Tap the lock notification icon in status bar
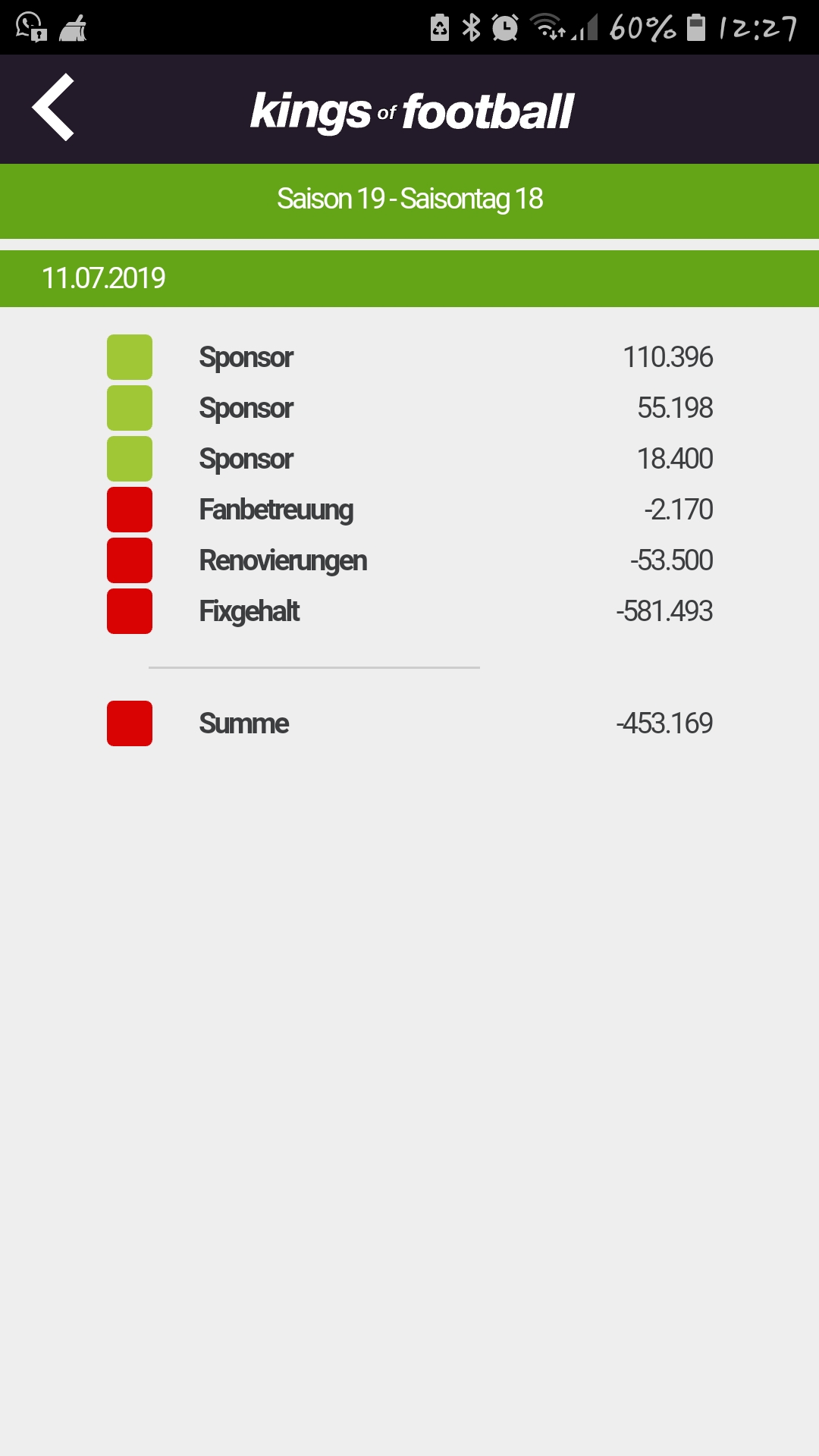The image size is (819, 1456). point(31,27)
